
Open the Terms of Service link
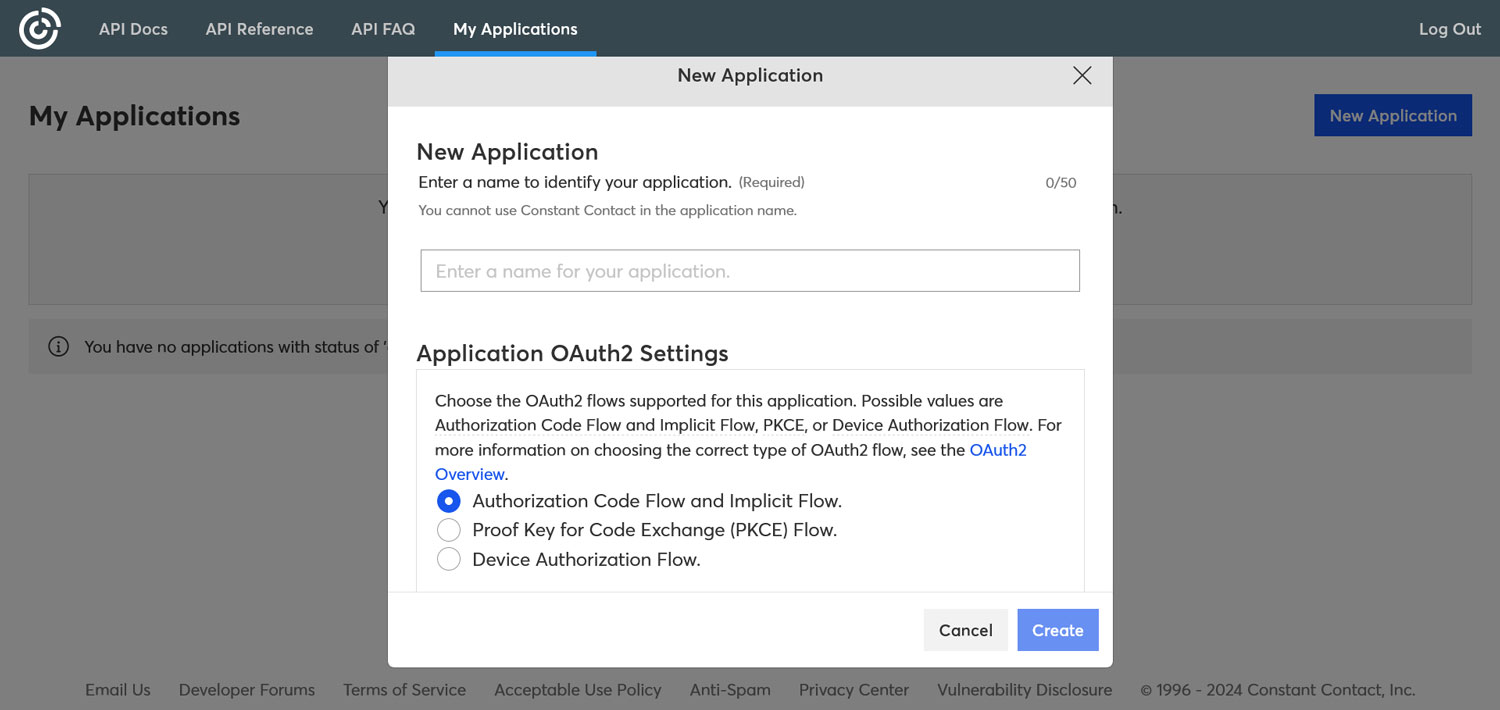(404, 690)
